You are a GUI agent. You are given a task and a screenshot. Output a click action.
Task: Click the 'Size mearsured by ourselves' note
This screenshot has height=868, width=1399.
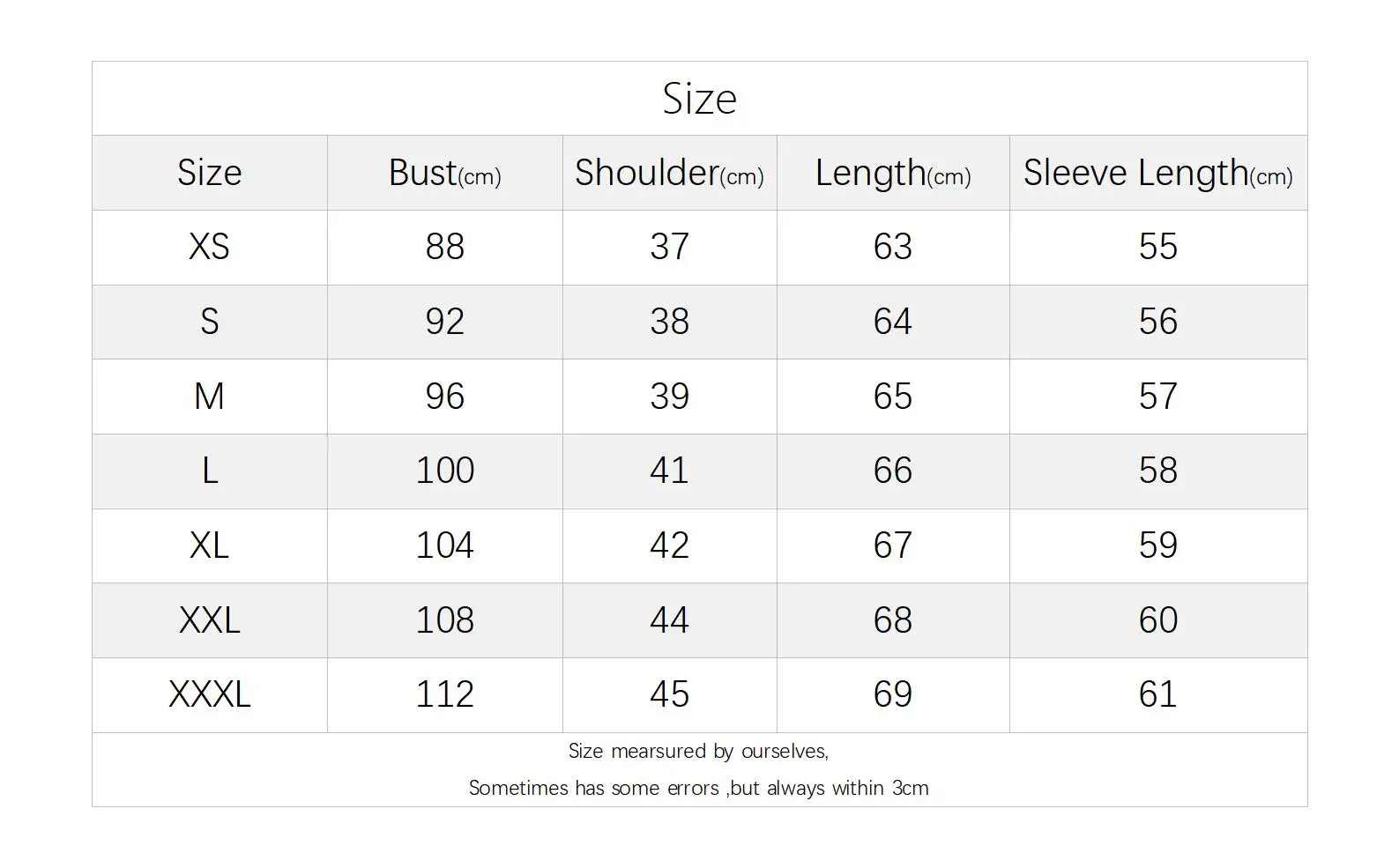(x=698, y=751)
